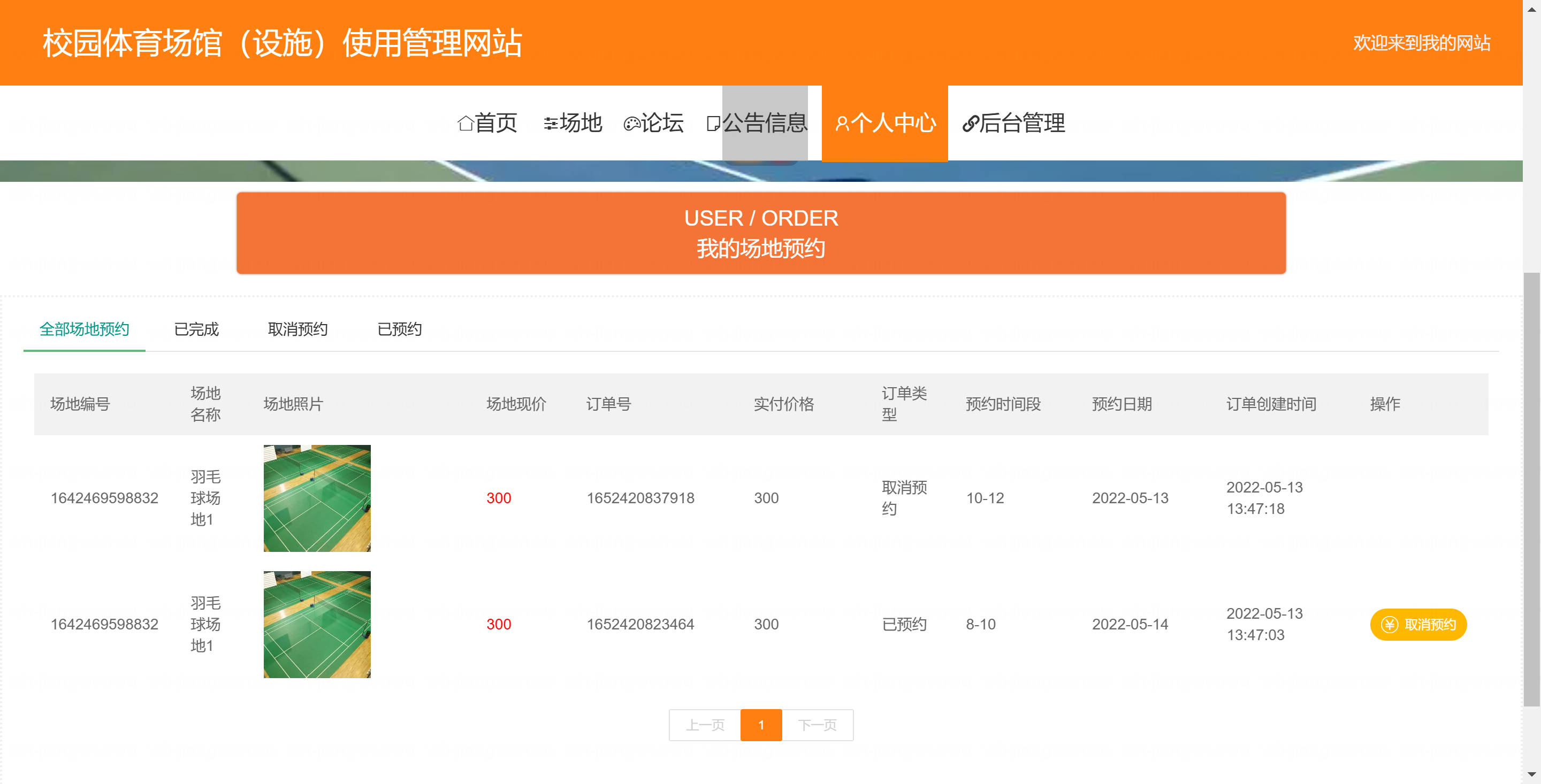Open the 后台管理 menu item
1541x784 pixels.
point(1013,123)
